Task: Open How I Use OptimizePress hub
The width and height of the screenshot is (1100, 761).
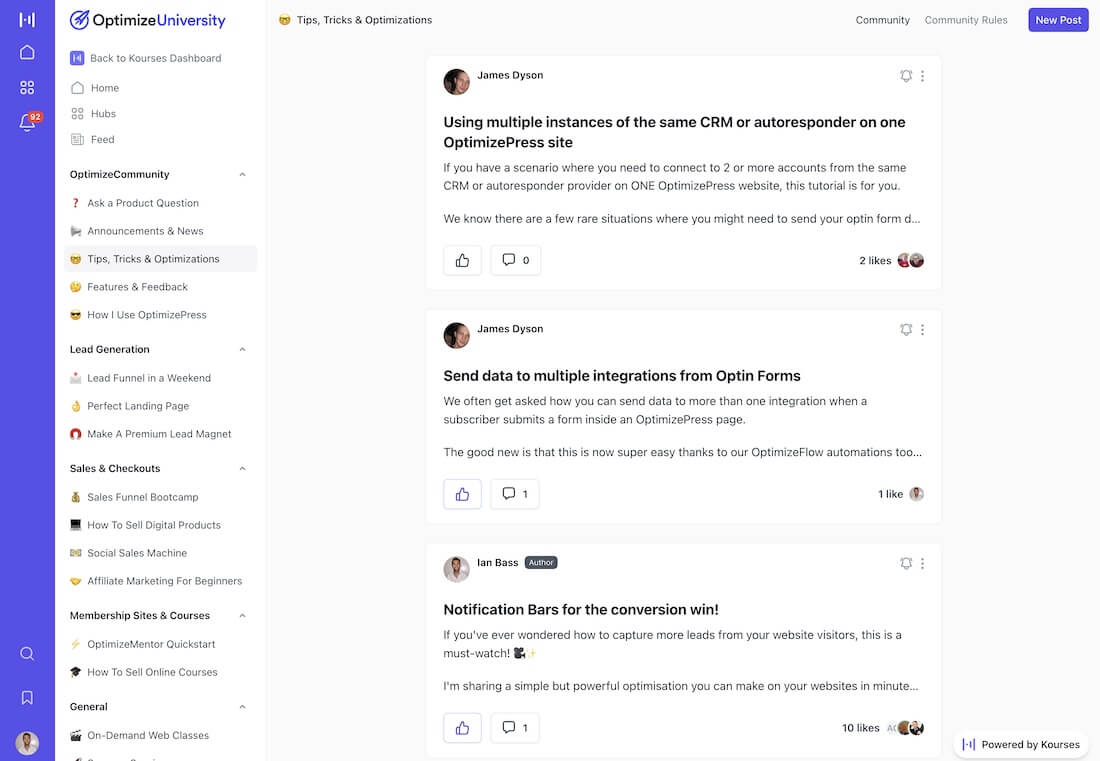Action: pyautogui.click(x=160, y=315)
